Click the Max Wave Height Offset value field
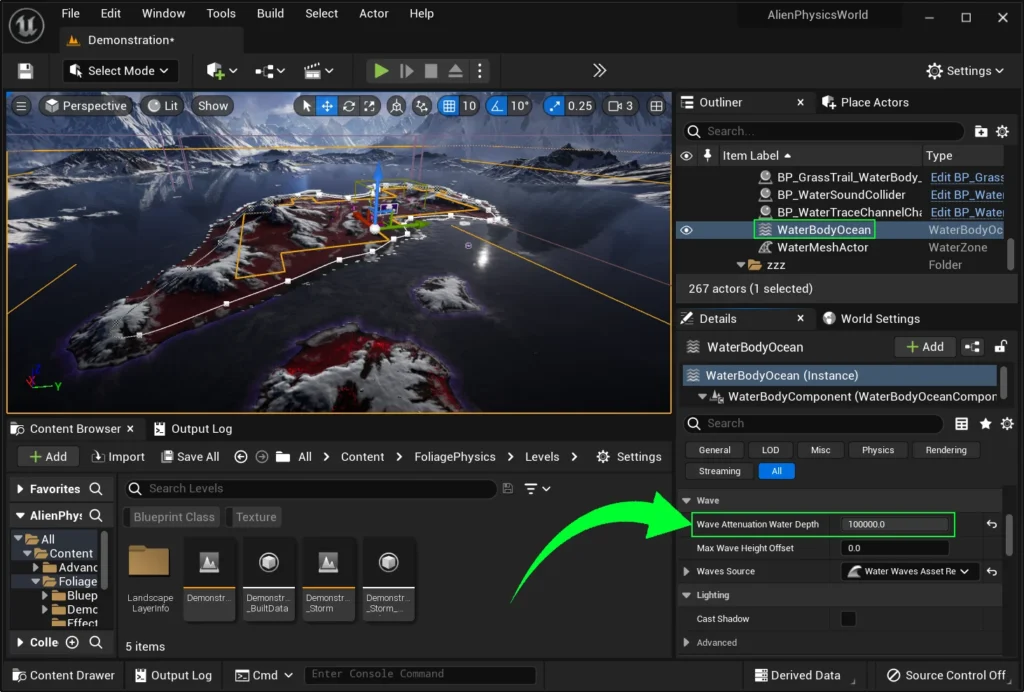 point(894,548)
